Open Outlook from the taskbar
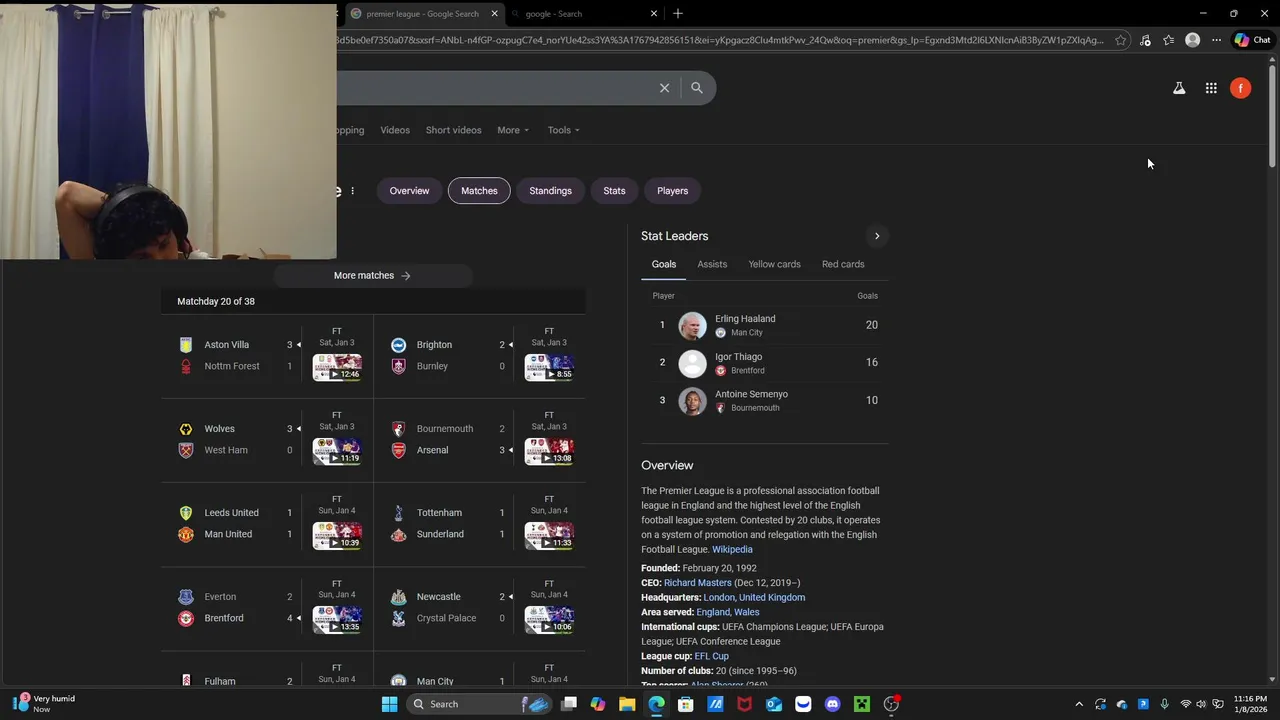This screenshot has width=1280, height=720. tap(773, 704)
